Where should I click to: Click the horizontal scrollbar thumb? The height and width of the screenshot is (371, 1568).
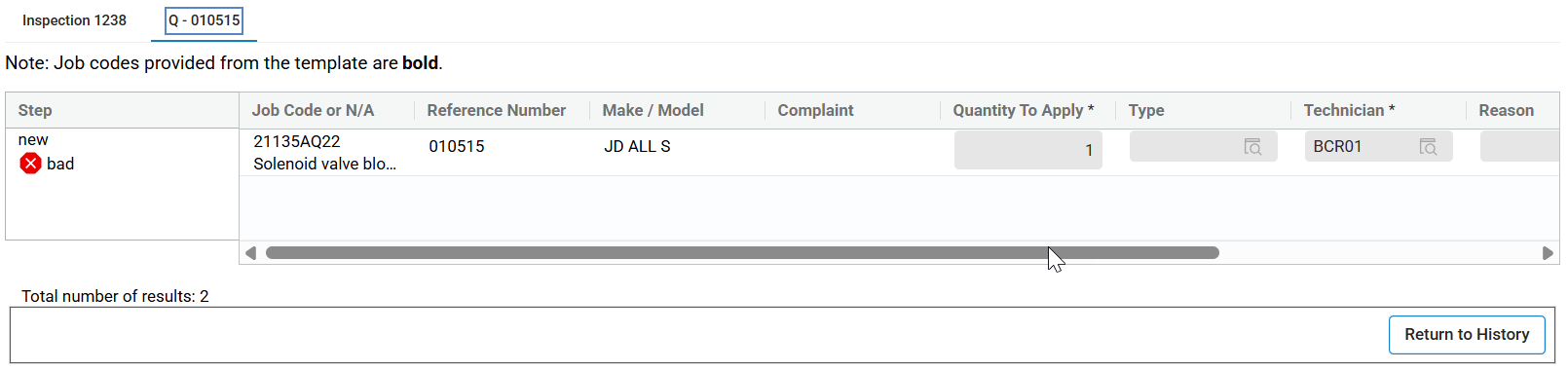pos(742,253)
